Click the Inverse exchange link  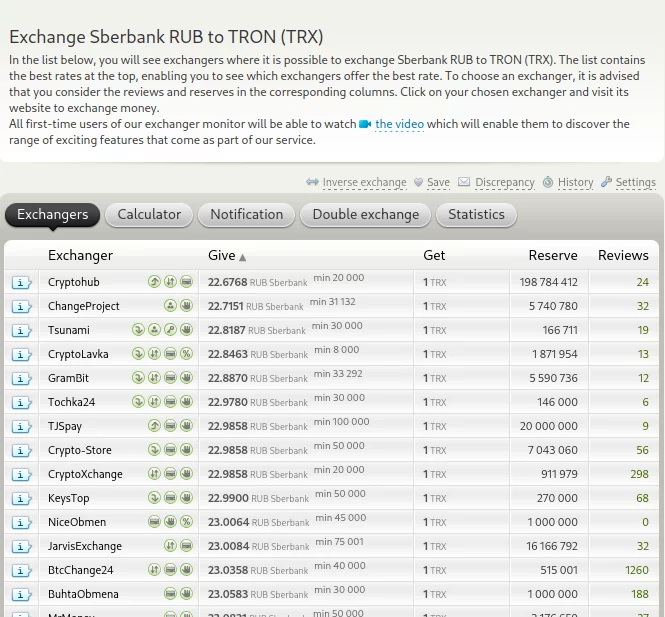[363, 183]
